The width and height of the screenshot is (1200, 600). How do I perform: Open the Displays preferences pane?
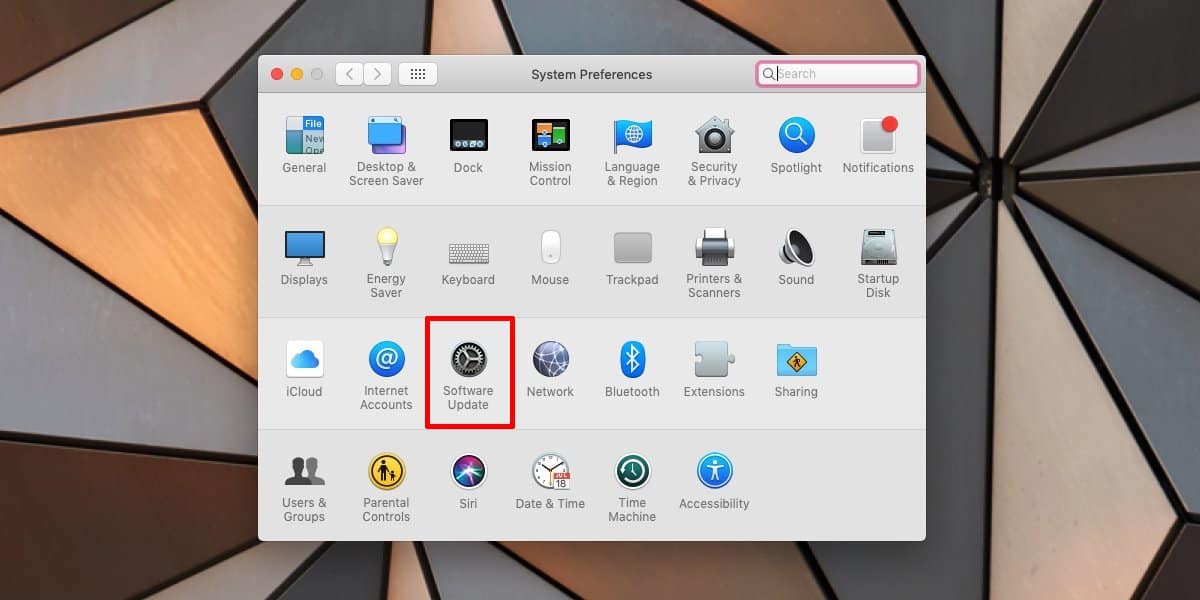(304, 257)
